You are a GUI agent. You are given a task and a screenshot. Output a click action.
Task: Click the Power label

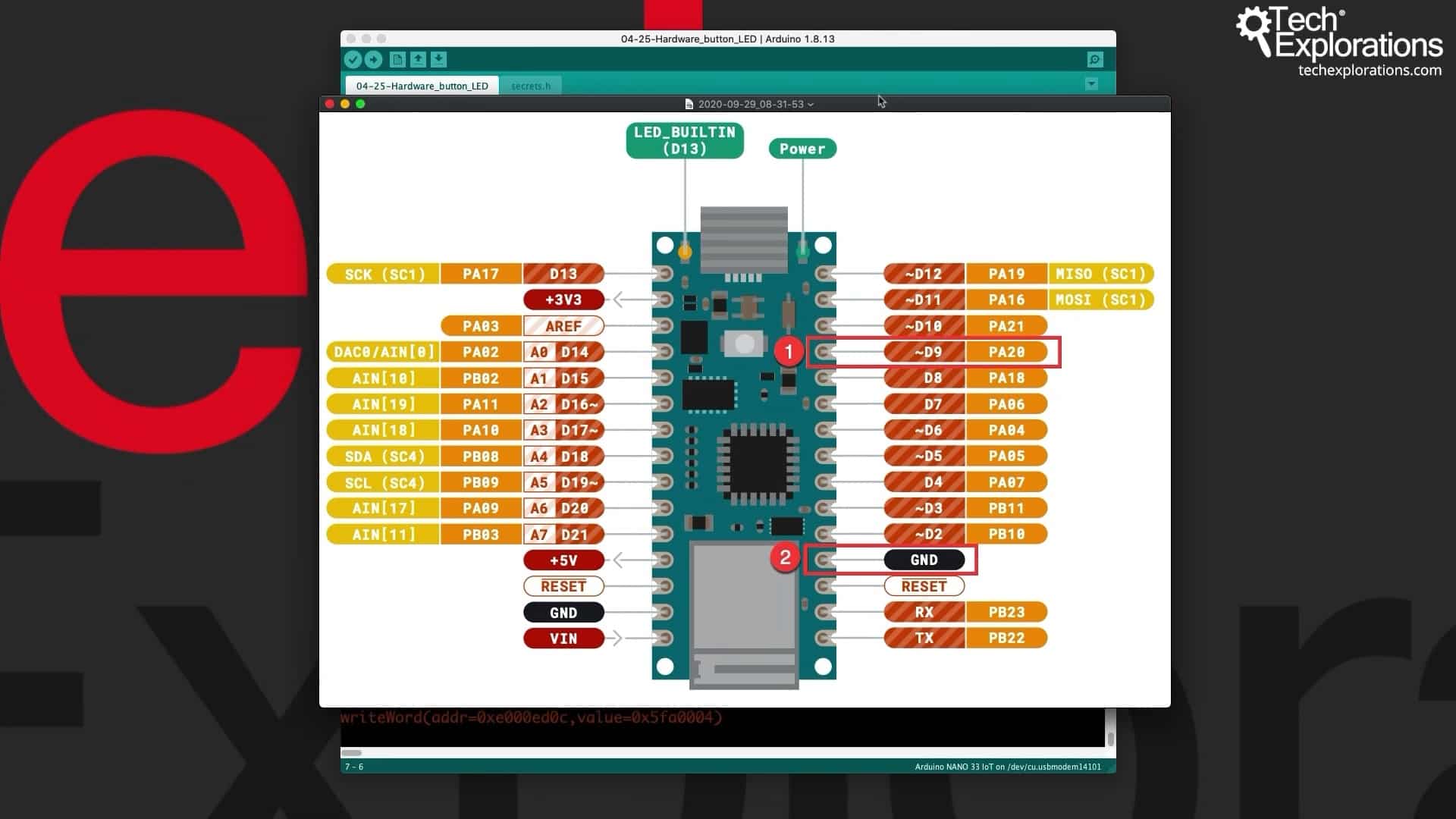click(x=802, y=149)
